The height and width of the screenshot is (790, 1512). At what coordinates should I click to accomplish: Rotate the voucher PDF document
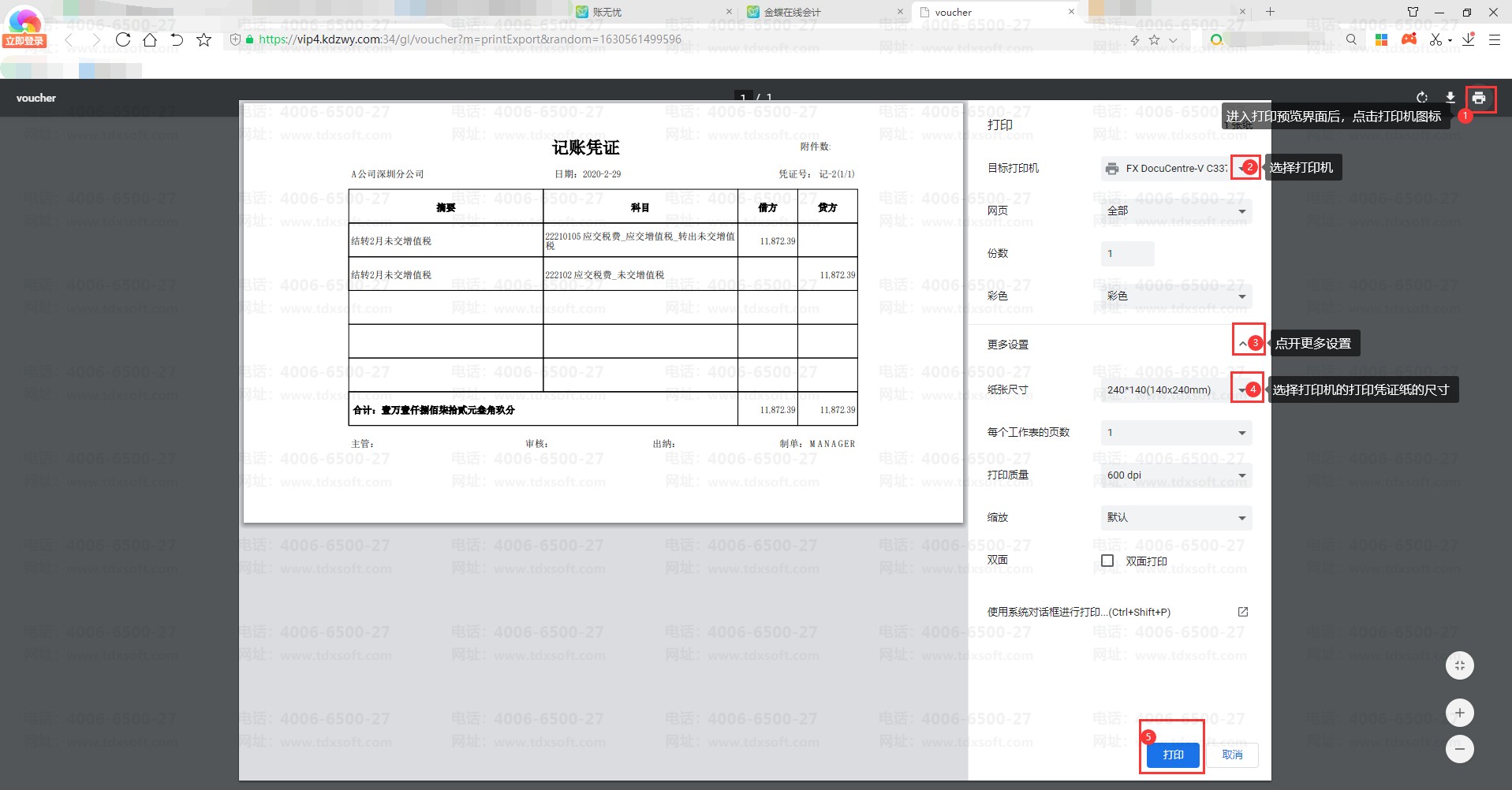click(x=1421, y=98)
